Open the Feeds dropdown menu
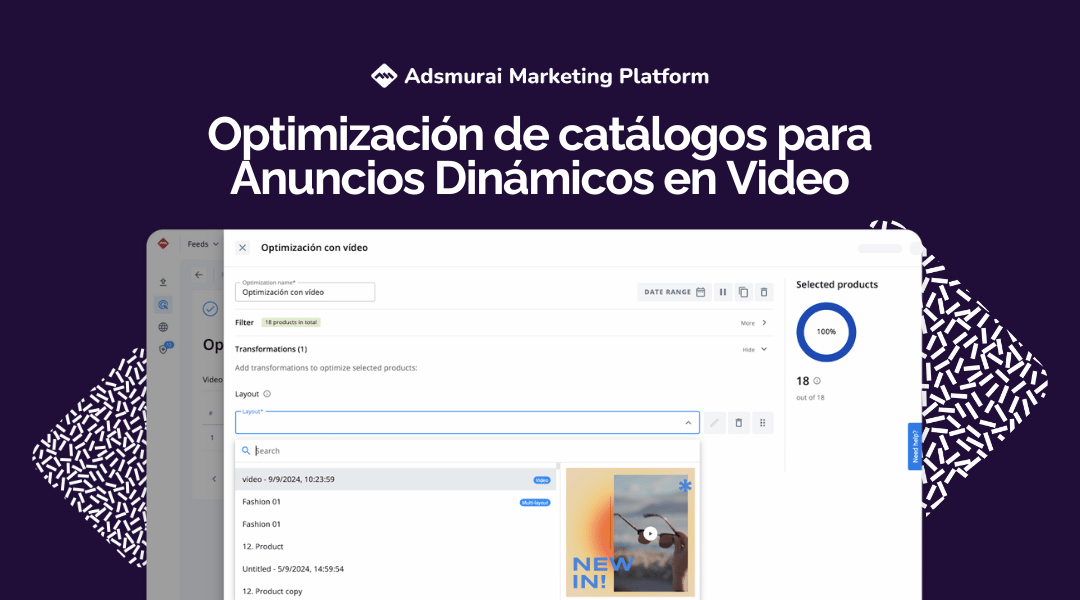 coord(203,245)
